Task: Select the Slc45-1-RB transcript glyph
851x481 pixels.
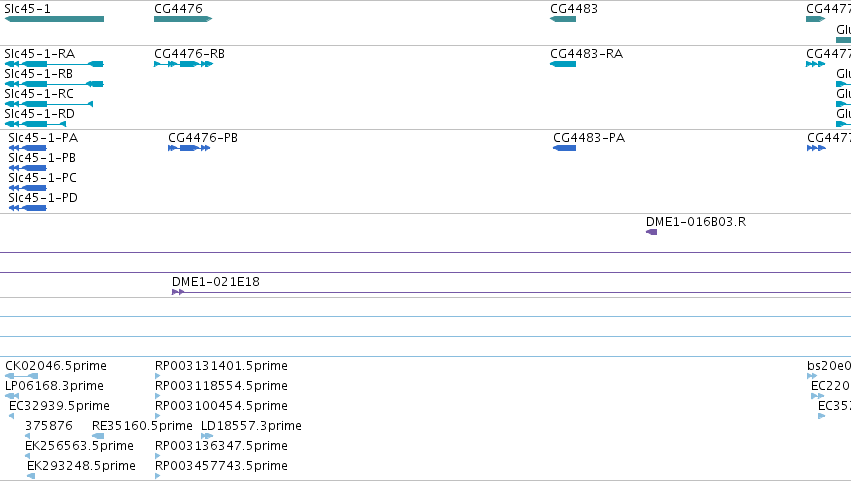Action: (54, 84)
